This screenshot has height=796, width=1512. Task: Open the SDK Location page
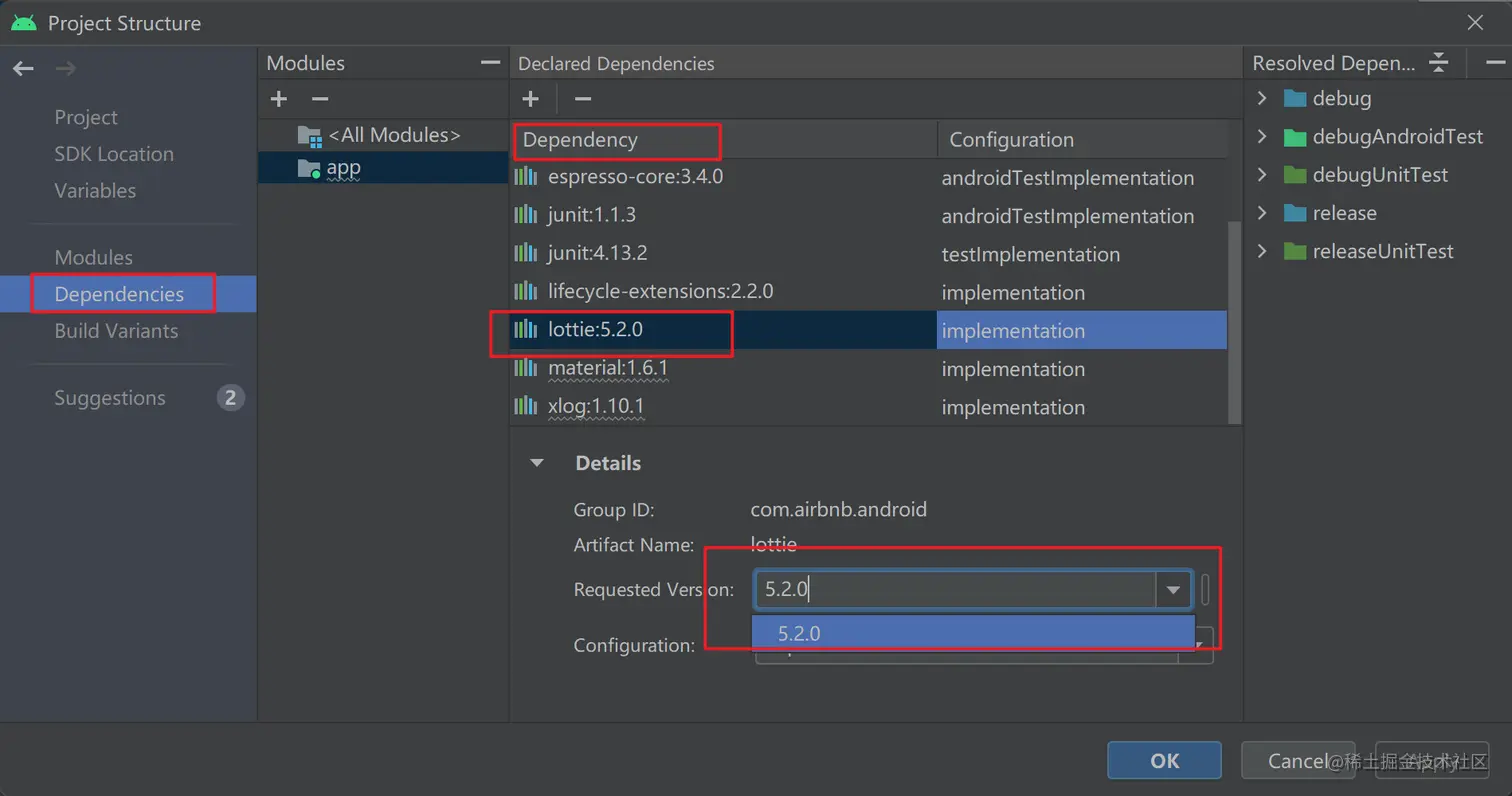[x=114, y=154]
